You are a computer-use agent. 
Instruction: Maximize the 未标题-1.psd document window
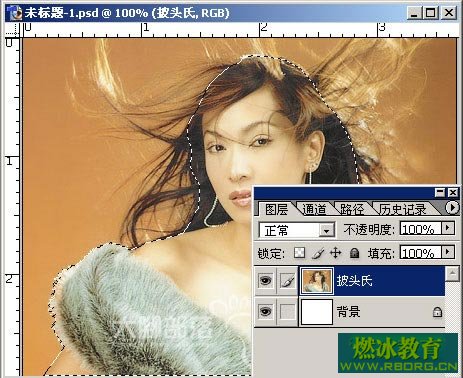click(x=431, y=13)
